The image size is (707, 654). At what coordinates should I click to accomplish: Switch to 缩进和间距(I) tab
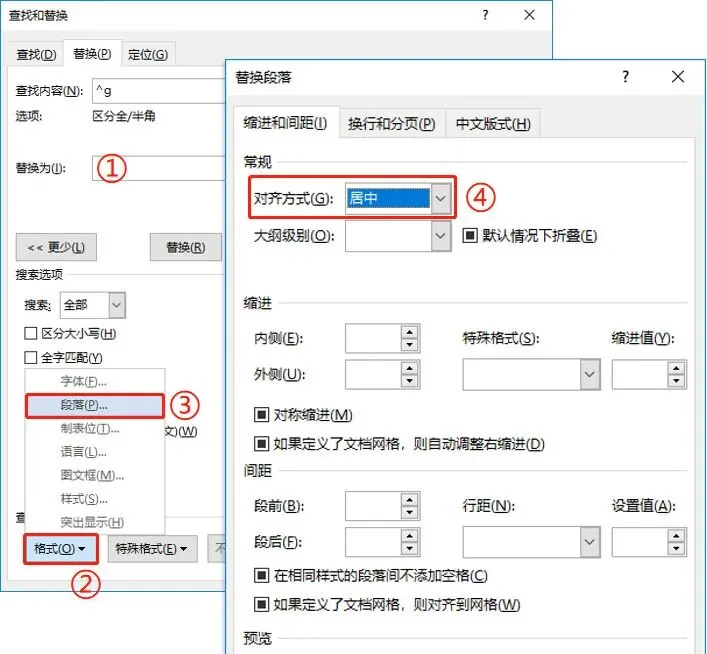tap(285, 123)
